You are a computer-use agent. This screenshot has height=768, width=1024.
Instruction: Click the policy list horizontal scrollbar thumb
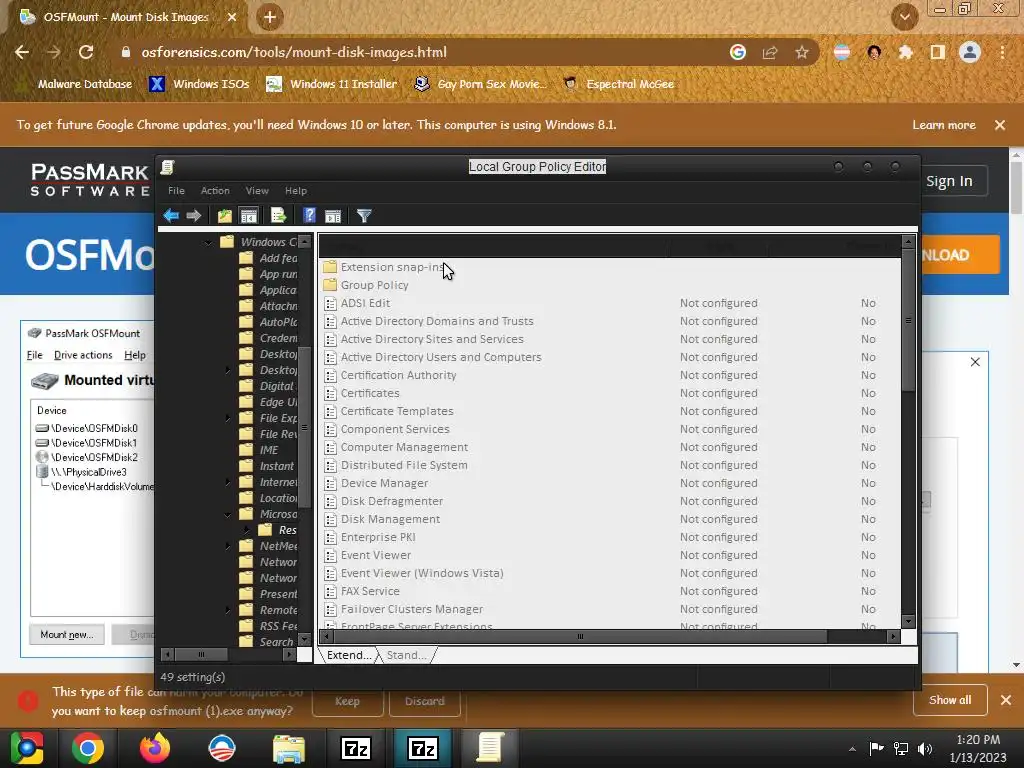580,636
